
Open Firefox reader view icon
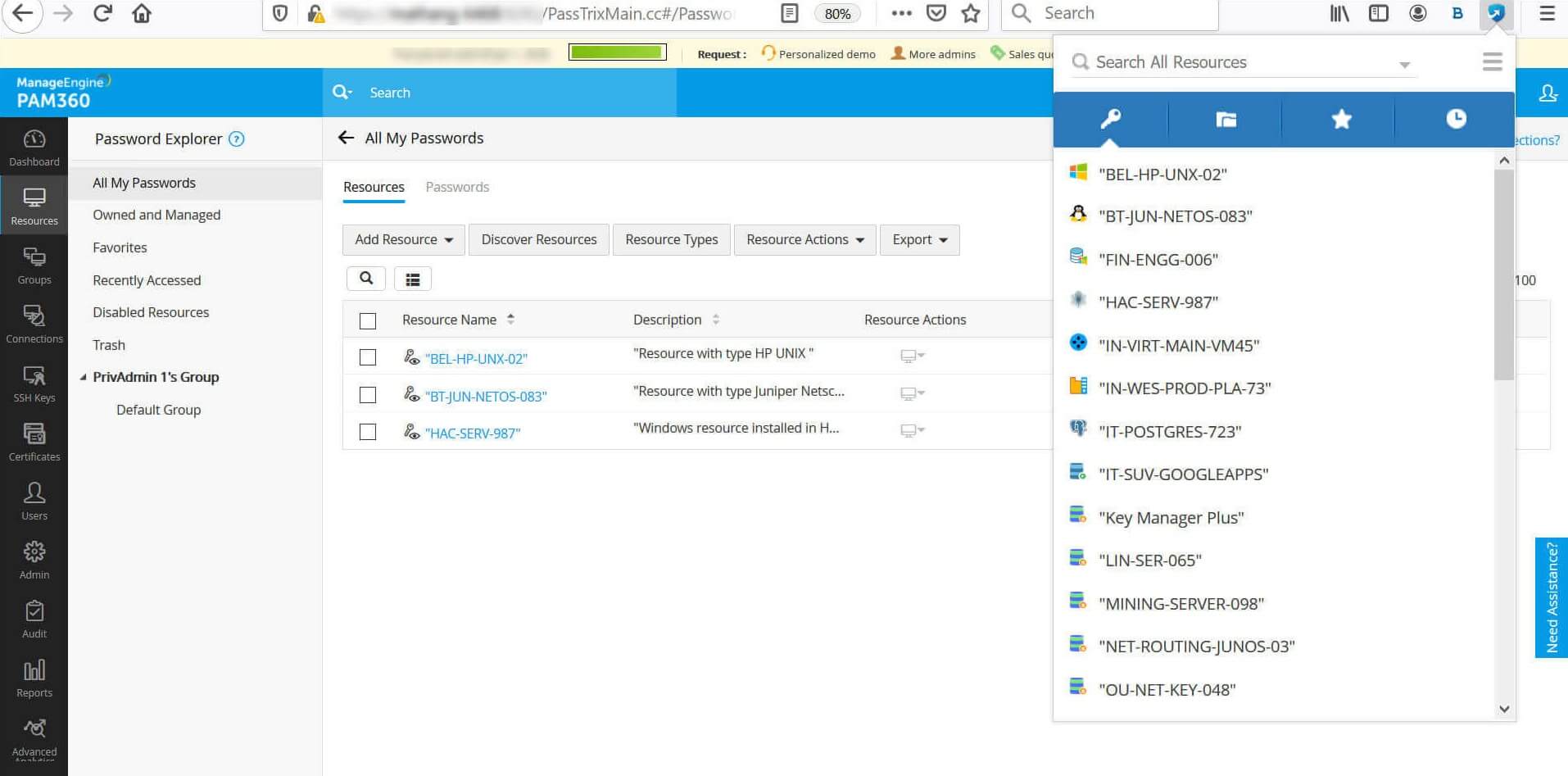[790, 13]
